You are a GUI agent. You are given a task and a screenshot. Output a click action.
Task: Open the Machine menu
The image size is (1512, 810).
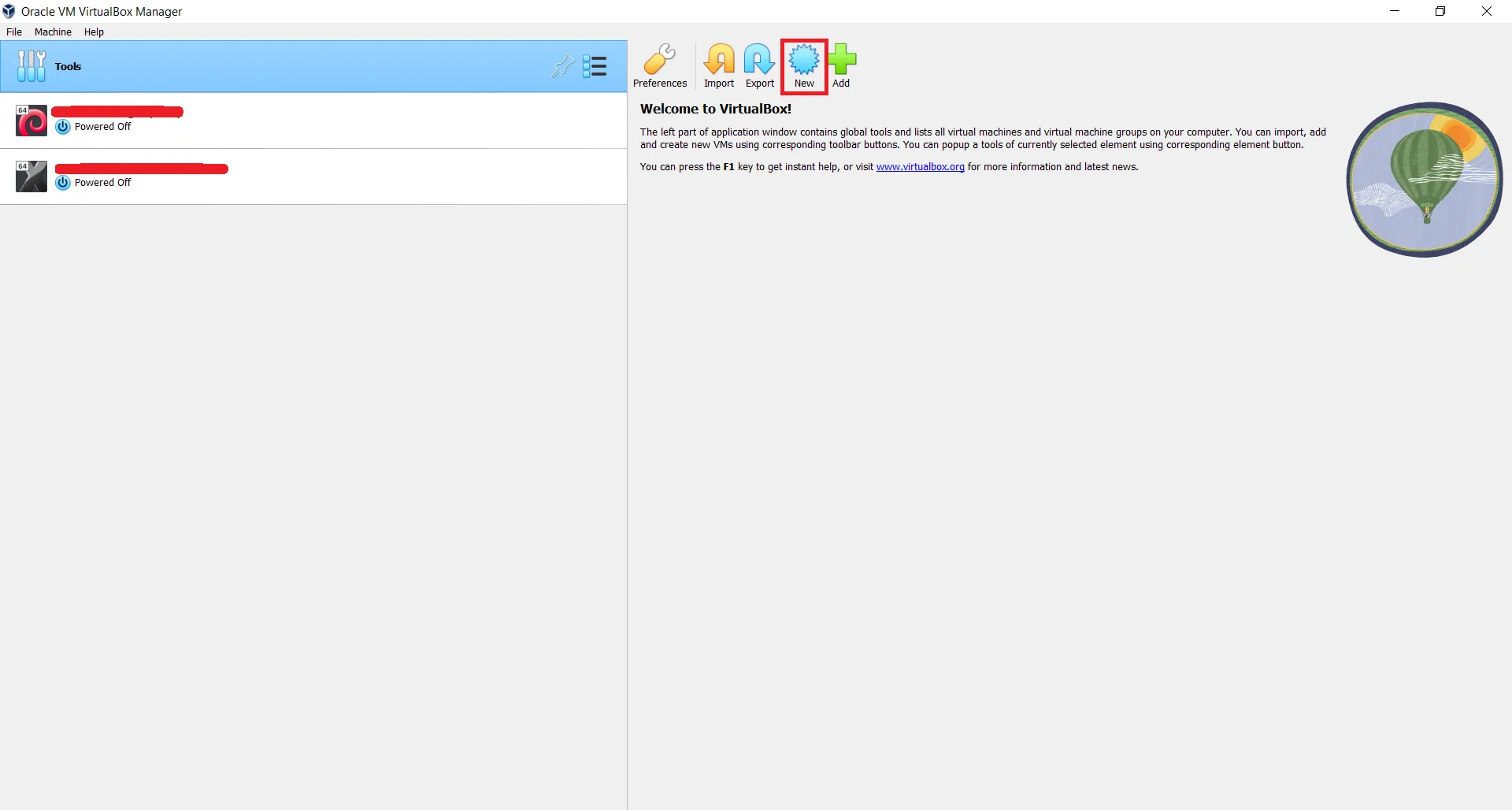point(53,32)
